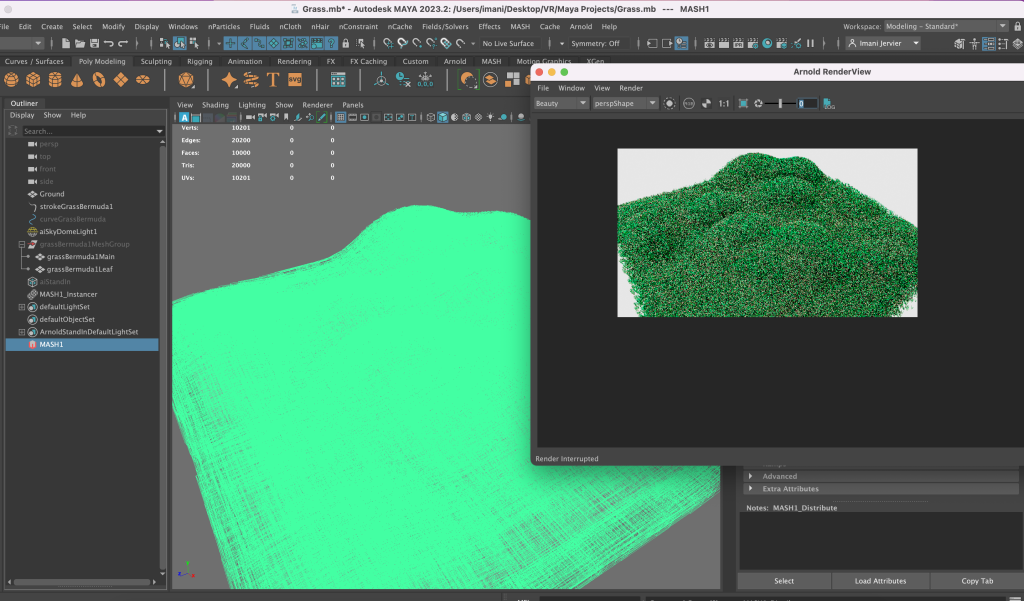Click the Select button

click(784, 581)
